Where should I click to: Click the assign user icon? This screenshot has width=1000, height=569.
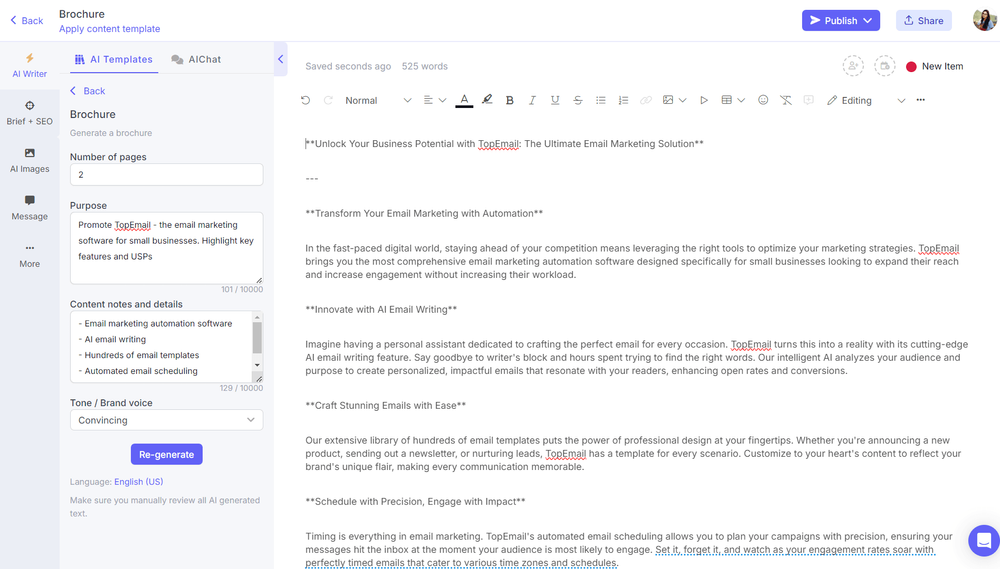coord(853,66)
